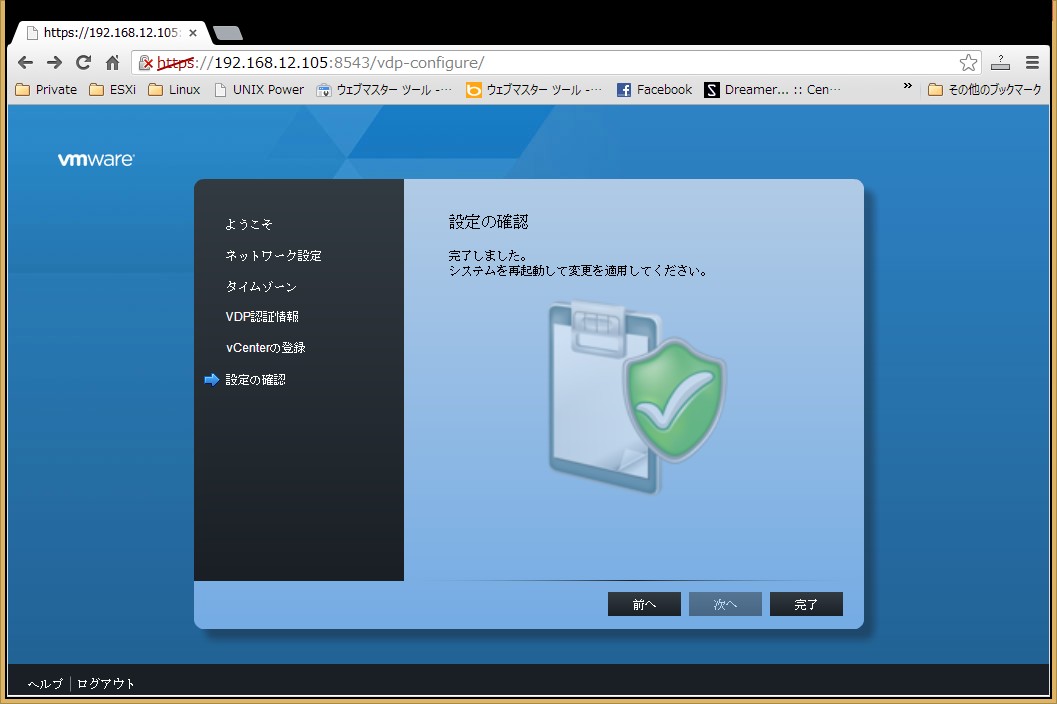
Task: Click the extension icon beside the menu button
Action: click(x=1000, y=63)
